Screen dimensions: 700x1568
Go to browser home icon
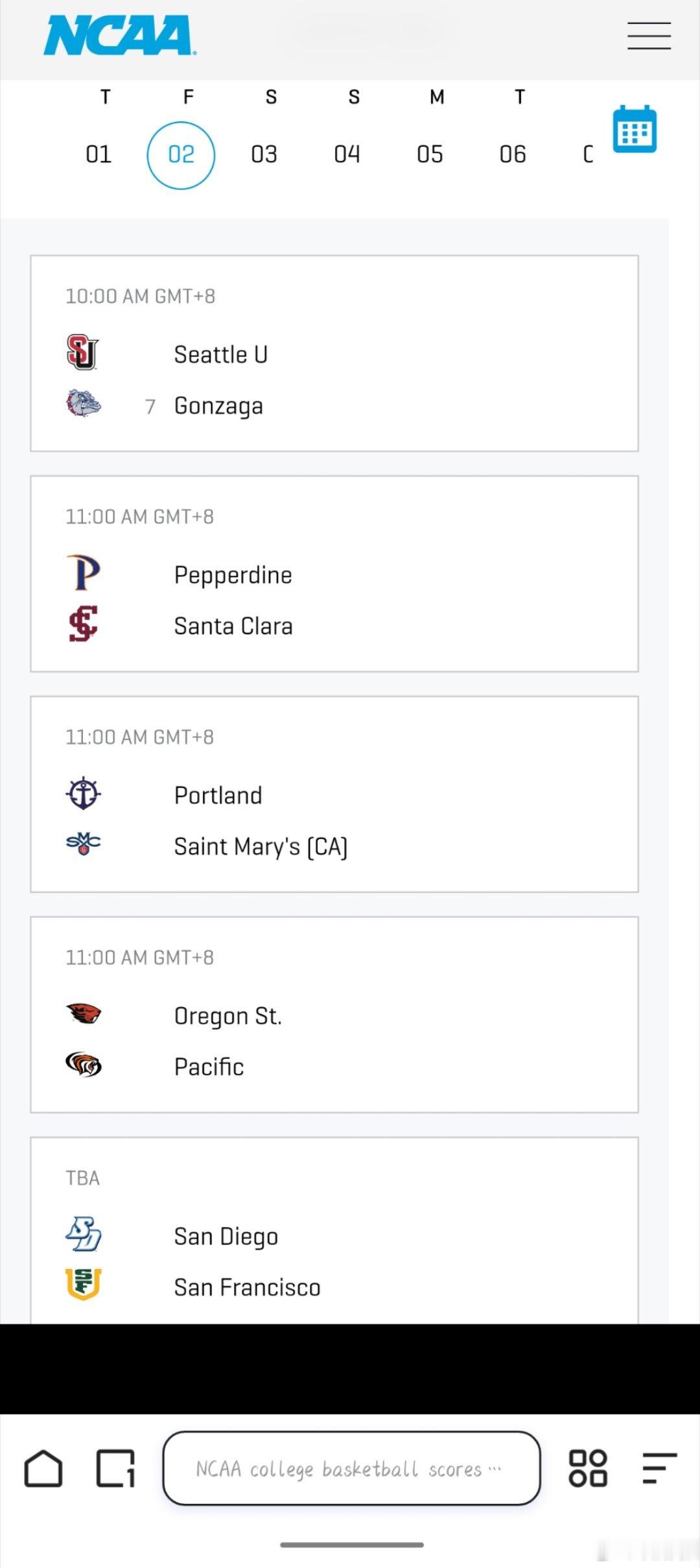pyautogui.click(x=43, y=1468)
